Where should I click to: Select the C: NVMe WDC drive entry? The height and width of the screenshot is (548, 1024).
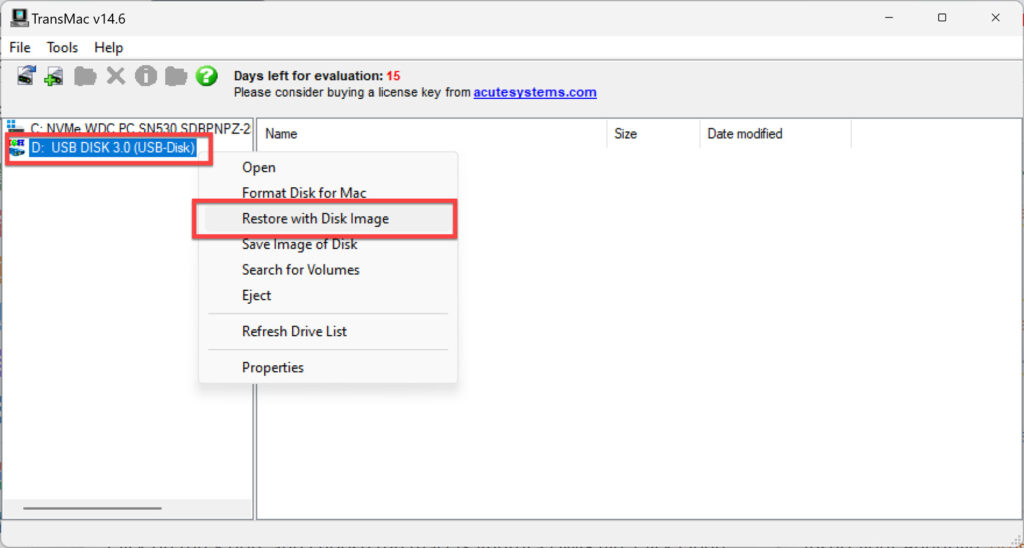click(140, 128)
